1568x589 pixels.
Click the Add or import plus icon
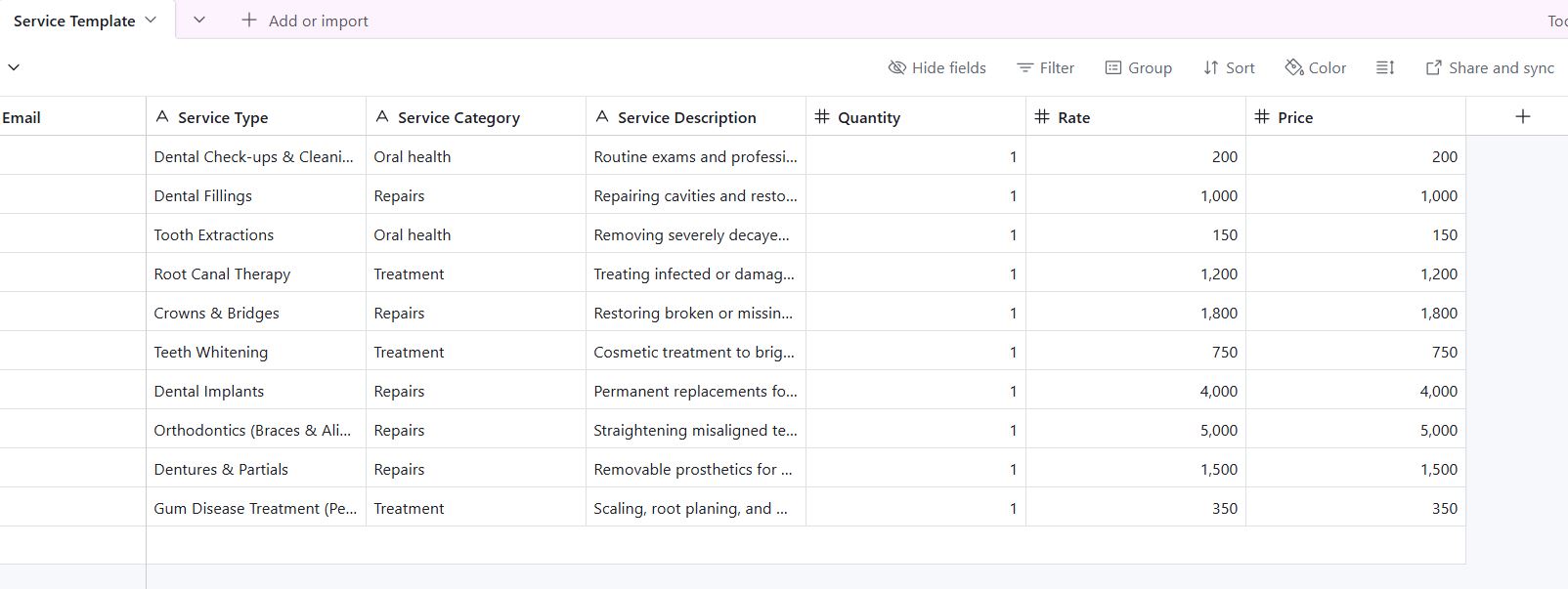point(249,21)
